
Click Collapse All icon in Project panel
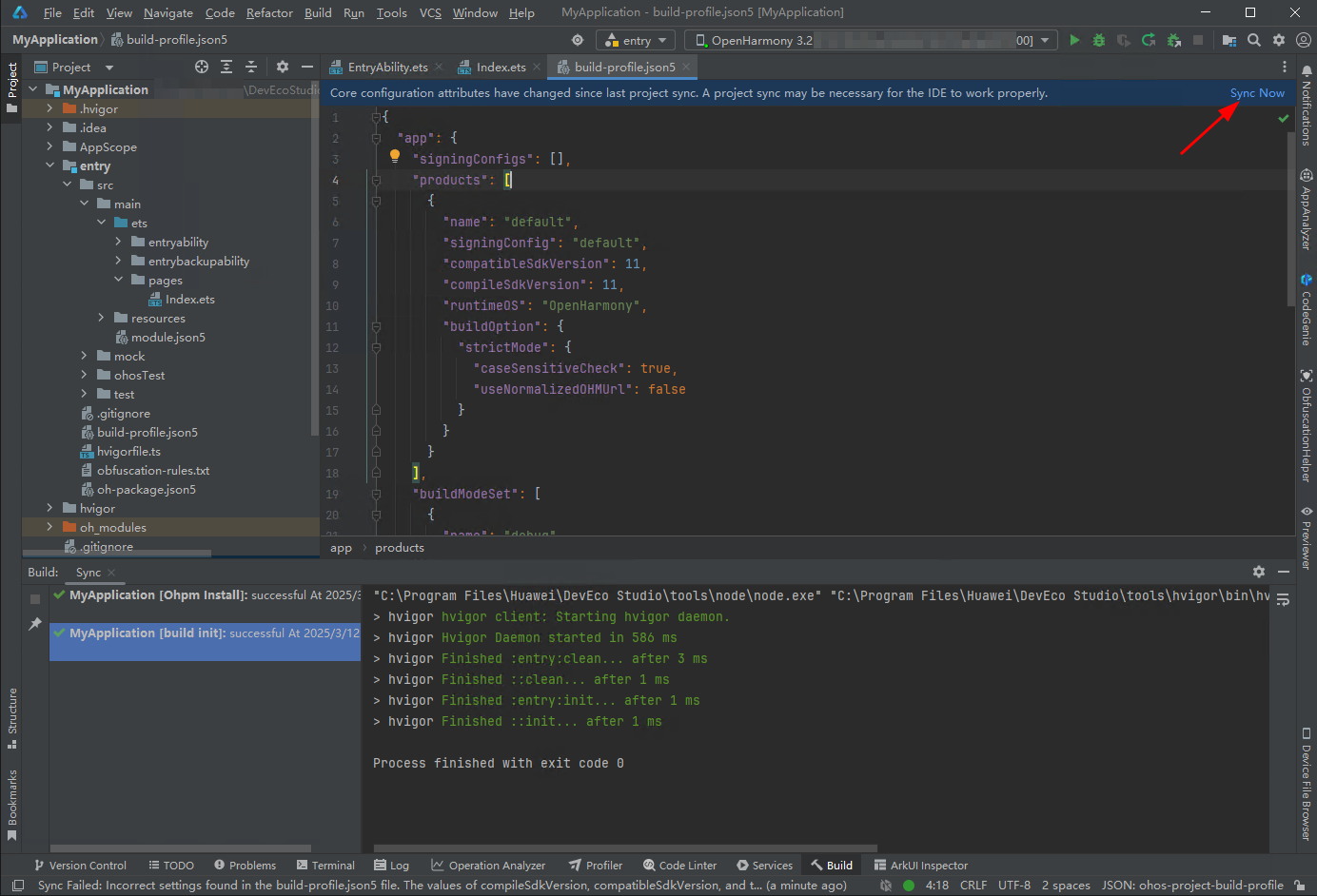click(251, 67)
